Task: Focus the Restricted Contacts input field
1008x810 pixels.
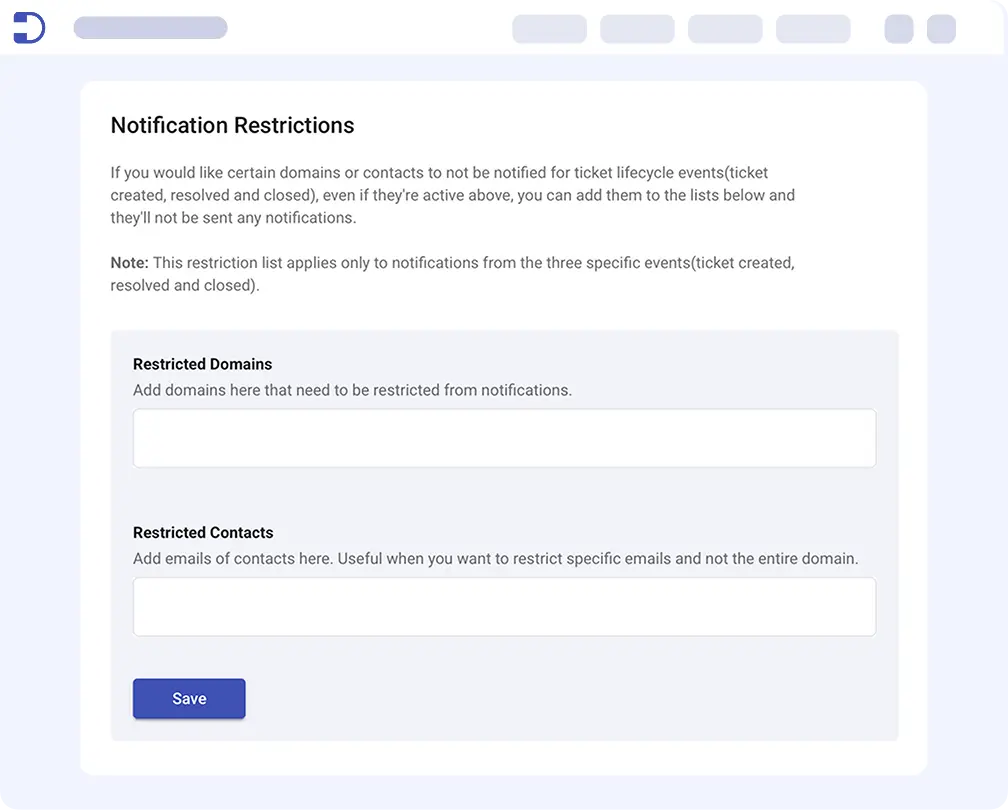Action: (x=504, y=606)
